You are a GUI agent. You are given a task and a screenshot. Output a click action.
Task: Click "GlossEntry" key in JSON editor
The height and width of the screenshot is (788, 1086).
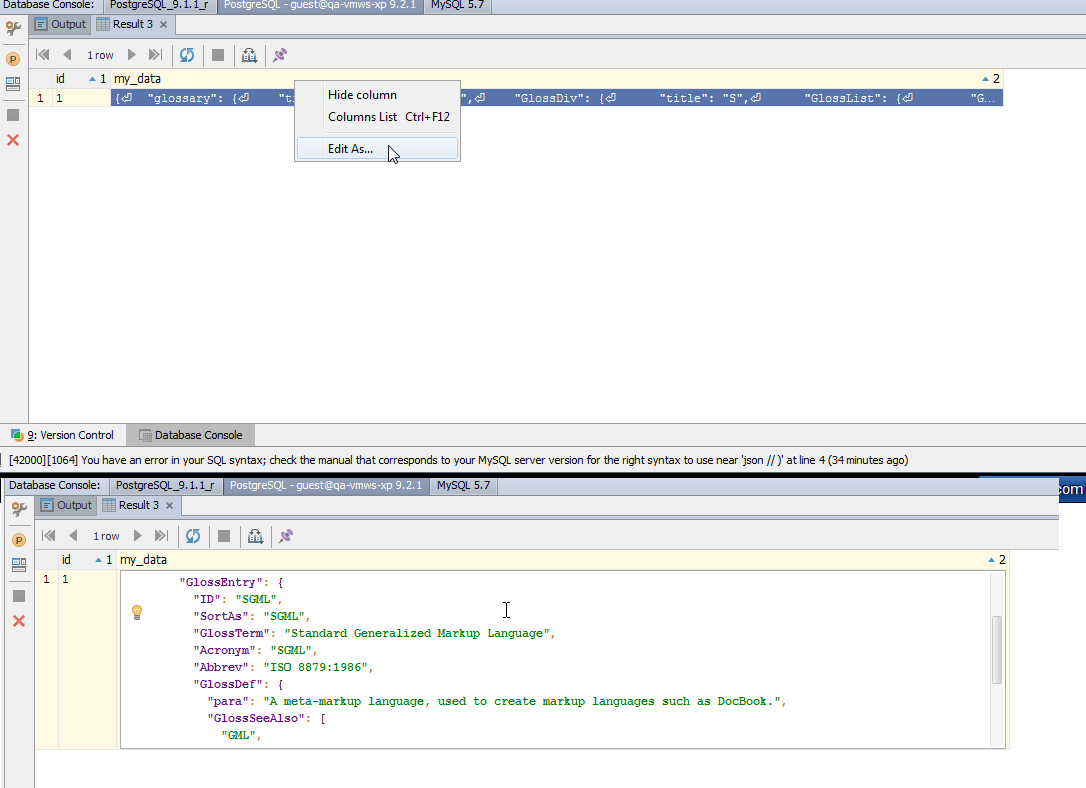(222, 582)
